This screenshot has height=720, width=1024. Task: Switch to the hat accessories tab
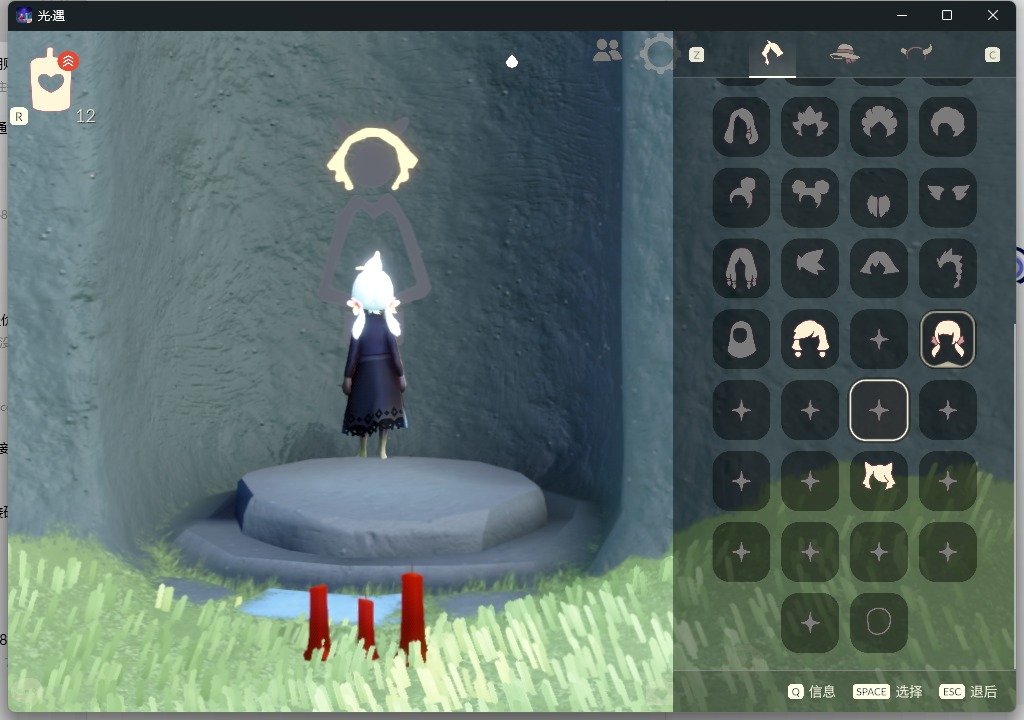(x=844, y=54)
